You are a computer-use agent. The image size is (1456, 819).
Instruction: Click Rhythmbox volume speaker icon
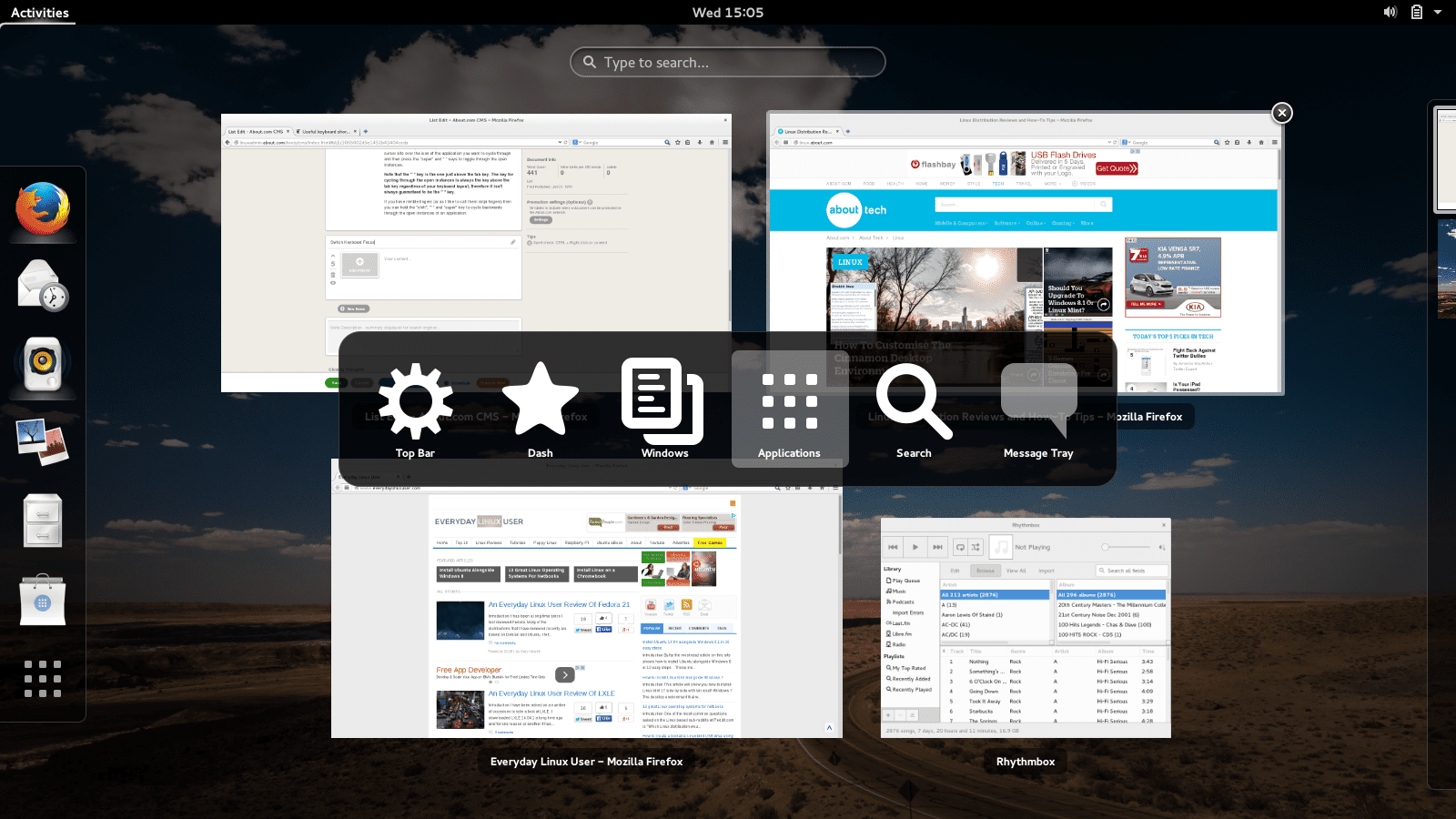(1162, 548)
